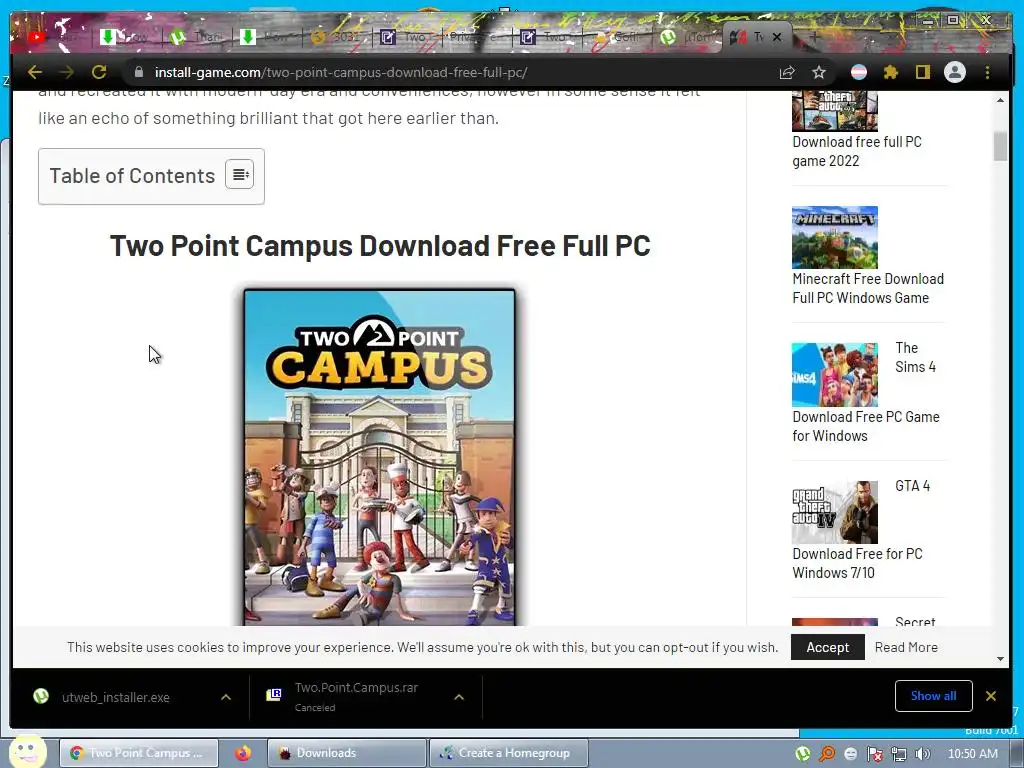Switch to the 'Priva' tab
Image resolution: width=1024 pixels, height=768 pixels.
pos(475,37)
